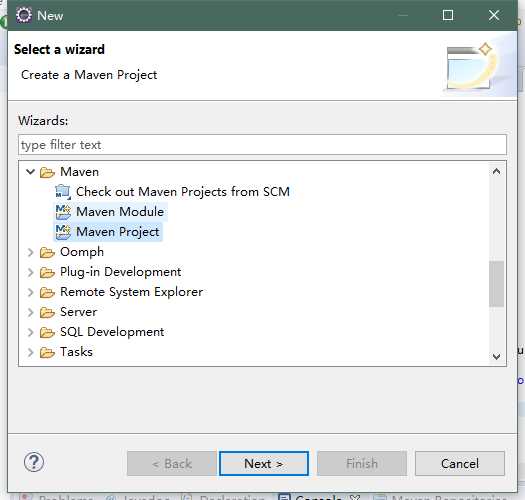
Task: Click the Cancel button
Action: pos(460,463)
